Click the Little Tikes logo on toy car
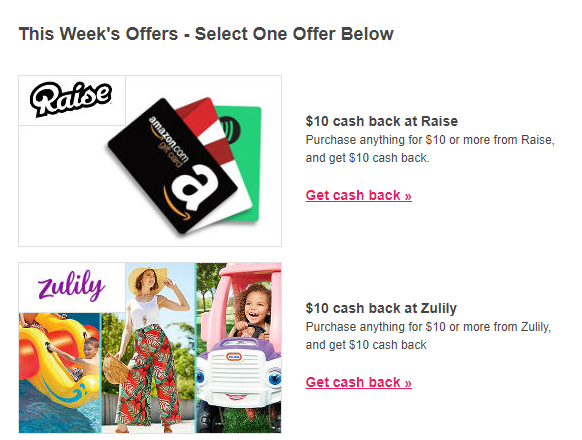 coord(234,357)
